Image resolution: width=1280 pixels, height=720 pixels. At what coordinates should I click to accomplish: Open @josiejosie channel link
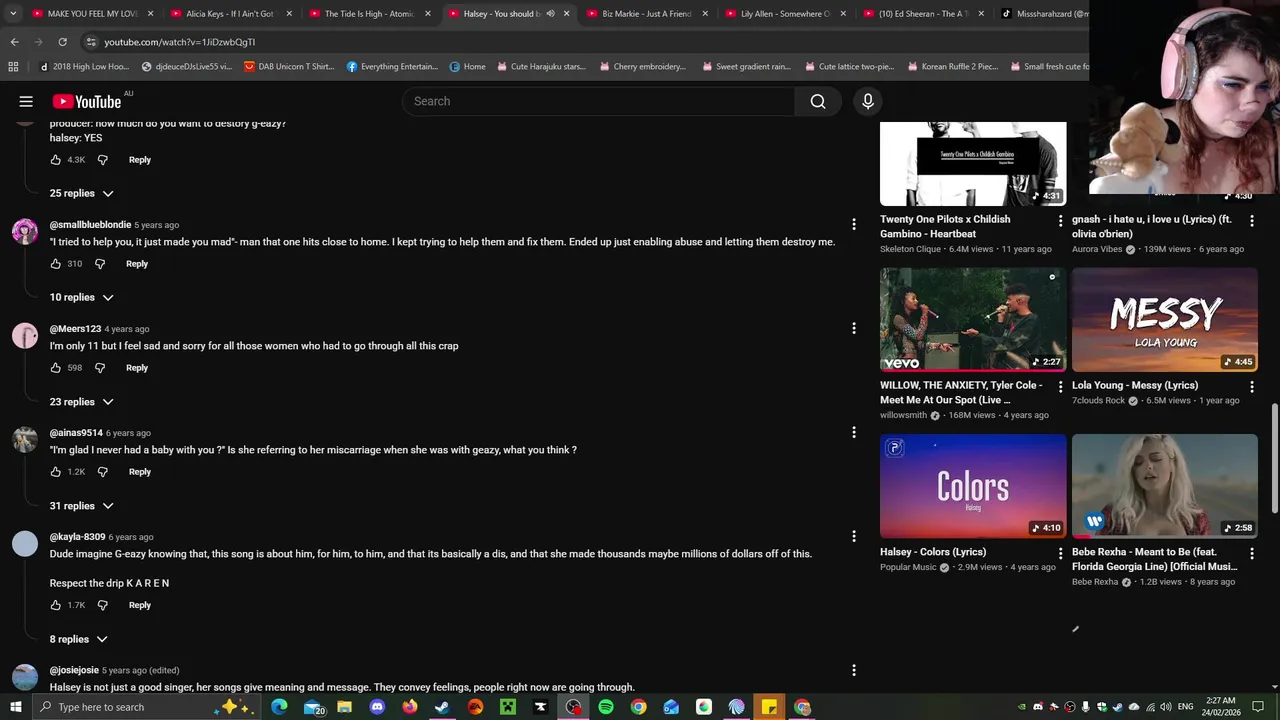74,670
